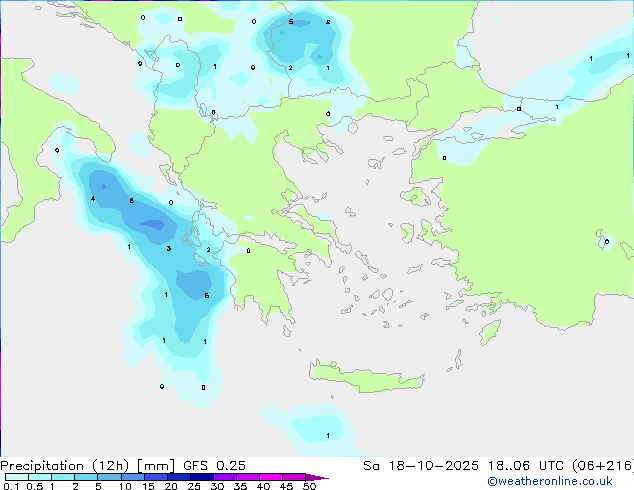Click the 0.5–1 mm legend color swatch
This screenshot has height=490, width=634.
click(40, 477)
